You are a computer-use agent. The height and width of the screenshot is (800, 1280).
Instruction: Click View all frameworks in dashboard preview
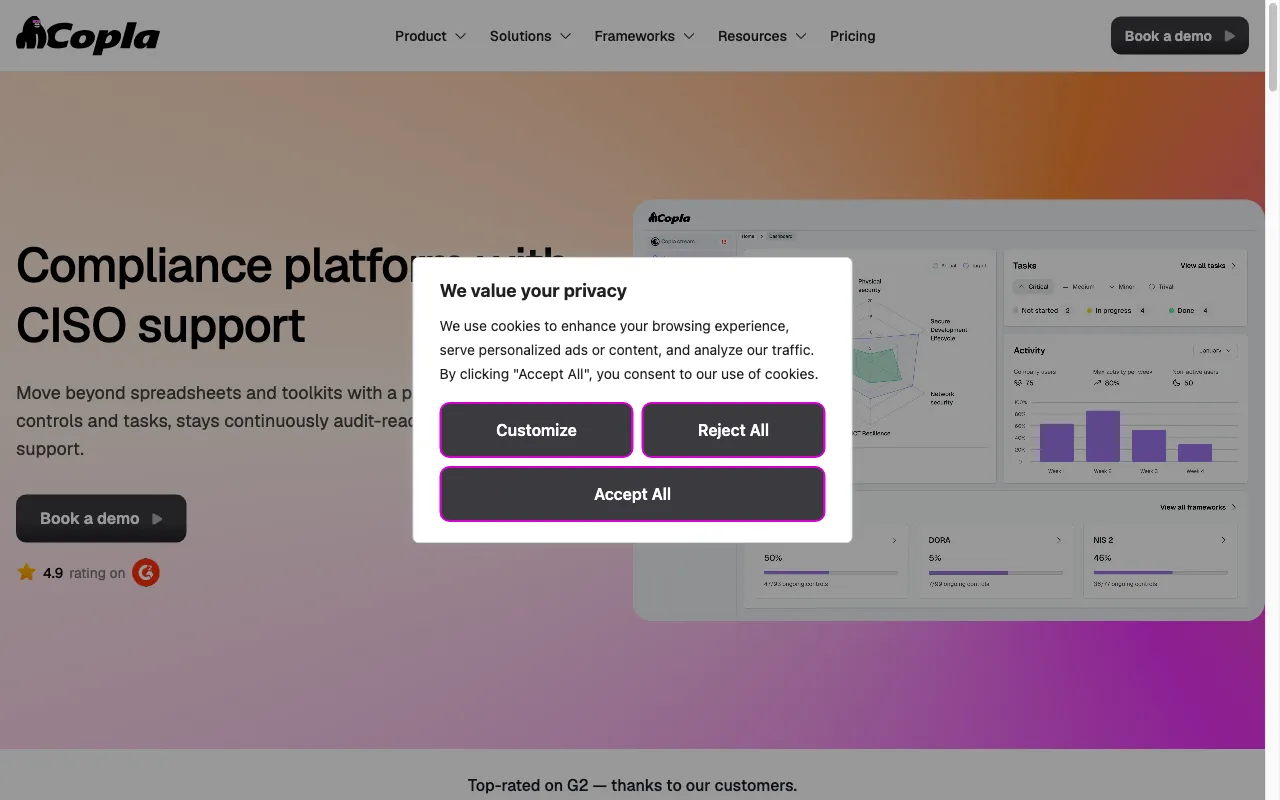(x=1198, y=508)
